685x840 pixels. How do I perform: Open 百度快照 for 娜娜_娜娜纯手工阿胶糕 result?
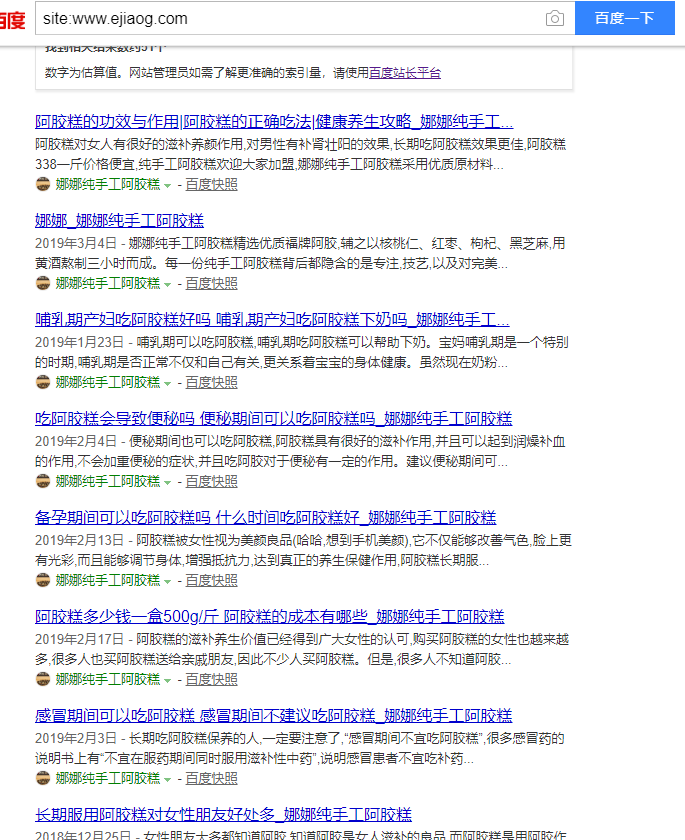pos(212,284)
